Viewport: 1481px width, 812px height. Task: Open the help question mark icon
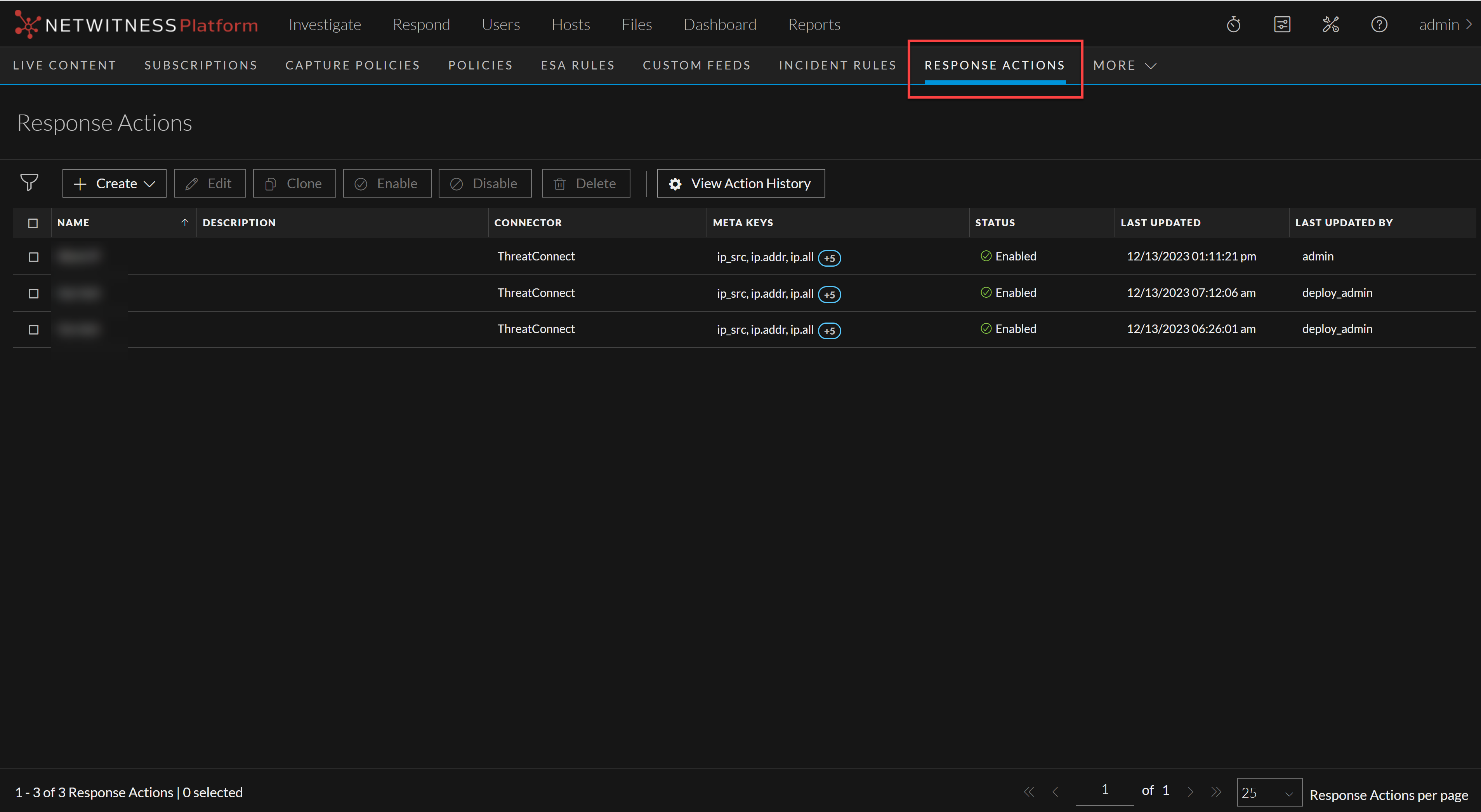[x=1379, y=25]
